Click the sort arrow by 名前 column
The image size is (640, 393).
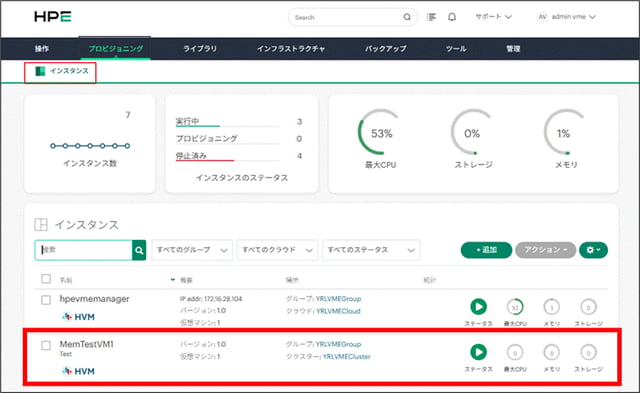tap(173, 280)
